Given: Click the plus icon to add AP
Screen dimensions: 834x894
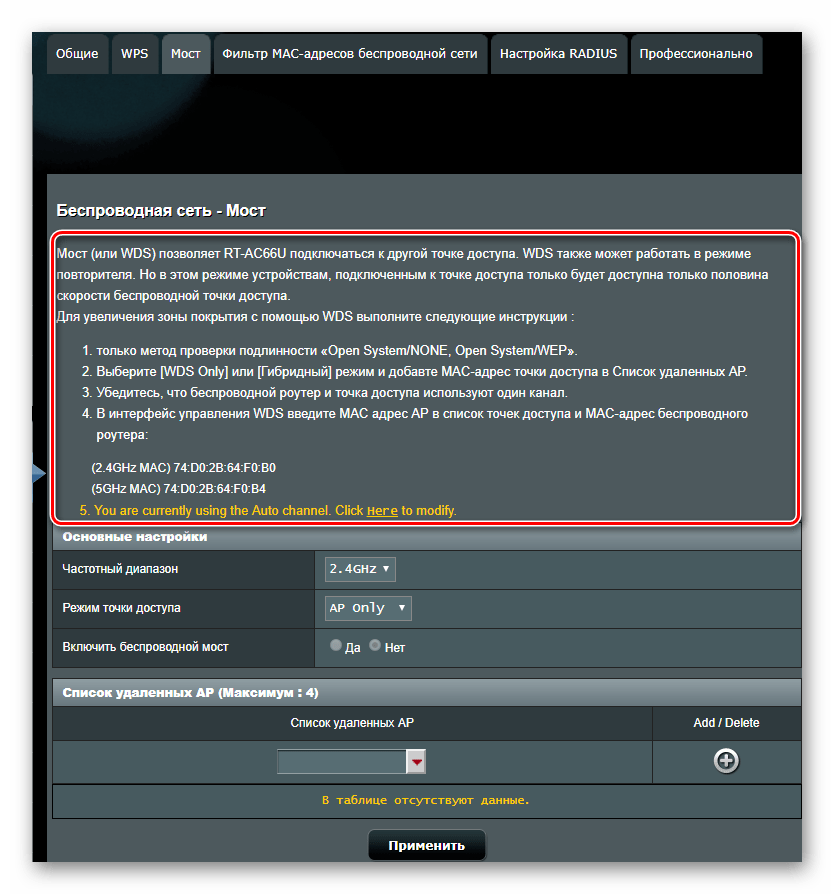Looking at the screenshot, I should click(726, 761).
